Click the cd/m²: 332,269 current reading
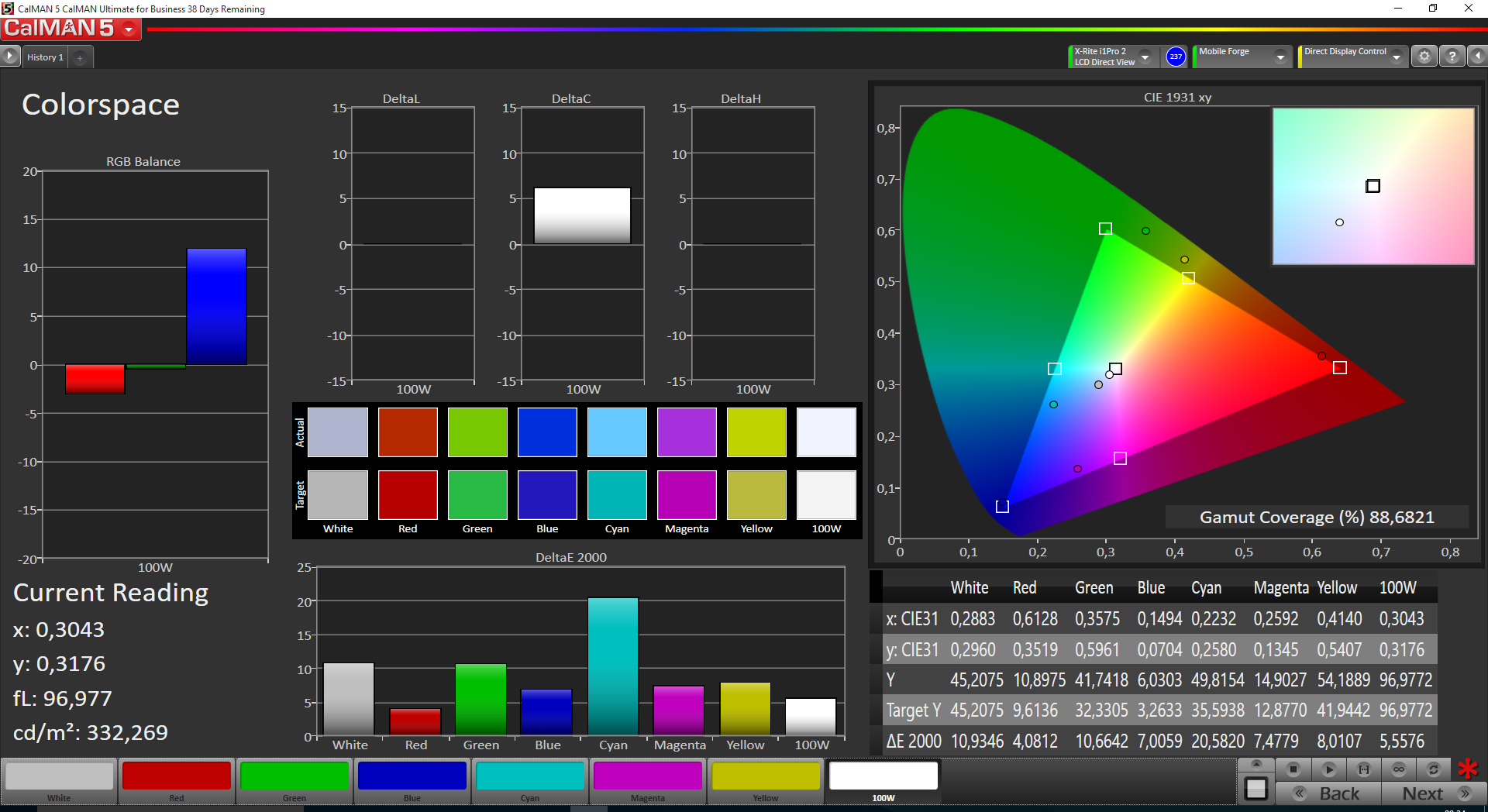The width and height of the screenshot is (1488, 812). [x=91, y=732]
